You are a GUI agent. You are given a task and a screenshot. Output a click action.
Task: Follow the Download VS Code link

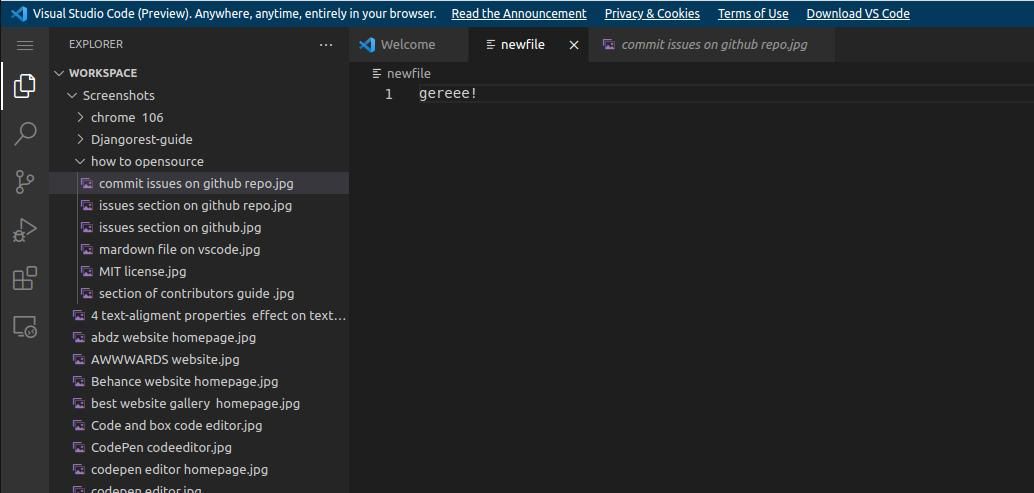pyautogui.click(x=858, y=13)
